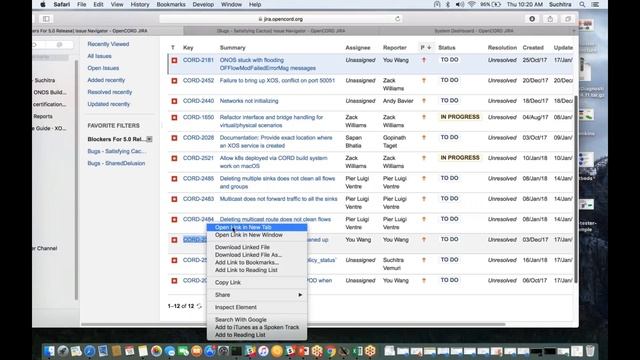The image size is (640, 360).
Task: Click the horizontal scrollbar below the list
Action: point(293,324)
